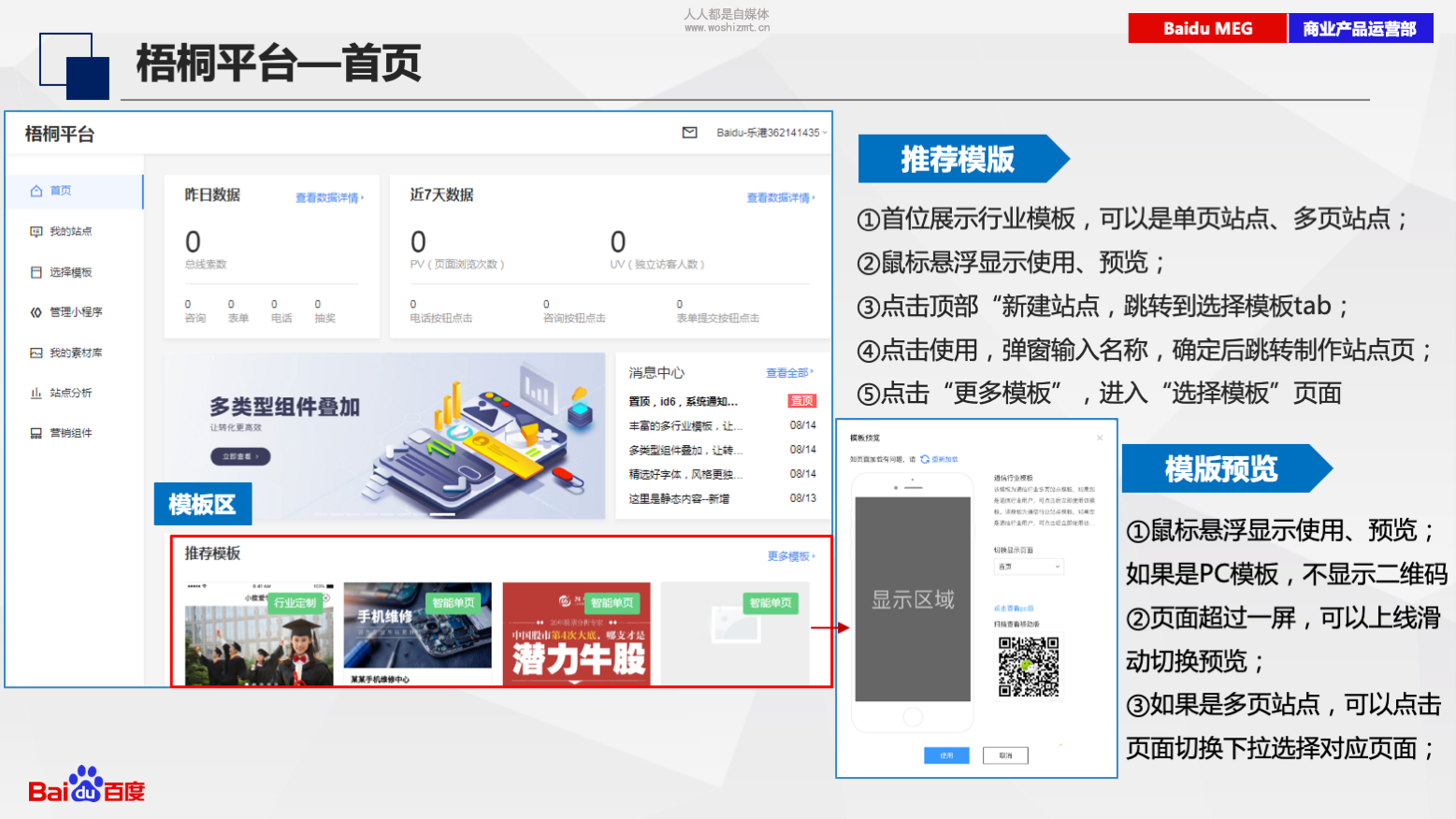Click the 消息中心 heading

click(x=656, y=372)
